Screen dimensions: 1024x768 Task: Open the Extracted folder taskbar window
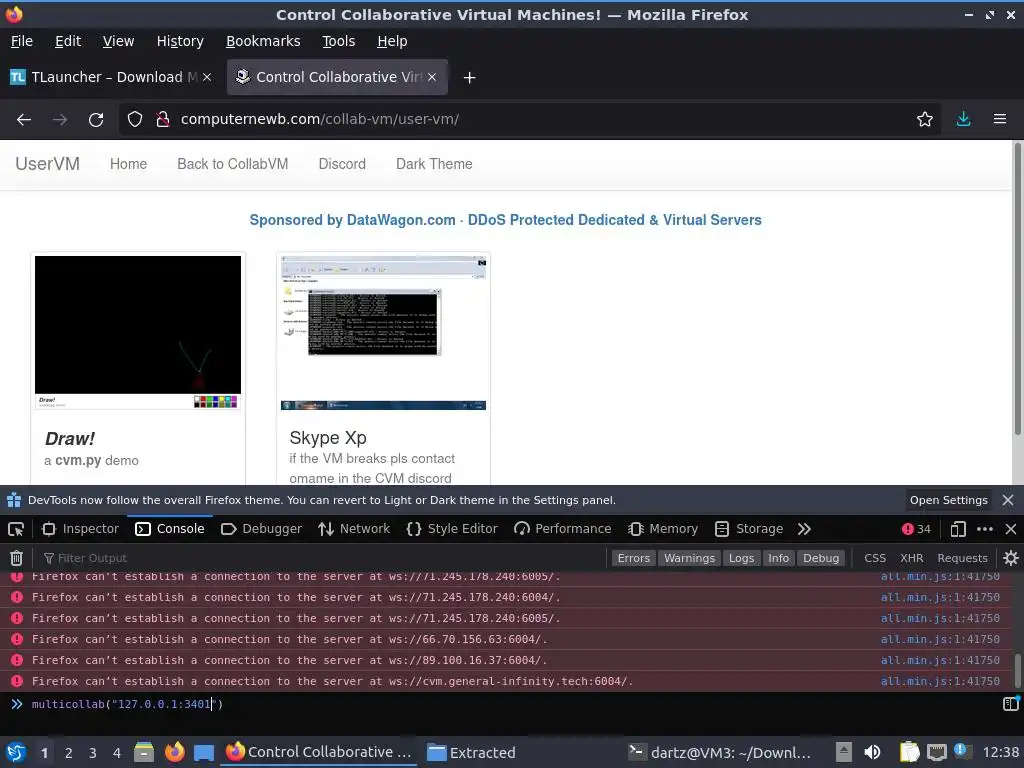tap(472, 753)
